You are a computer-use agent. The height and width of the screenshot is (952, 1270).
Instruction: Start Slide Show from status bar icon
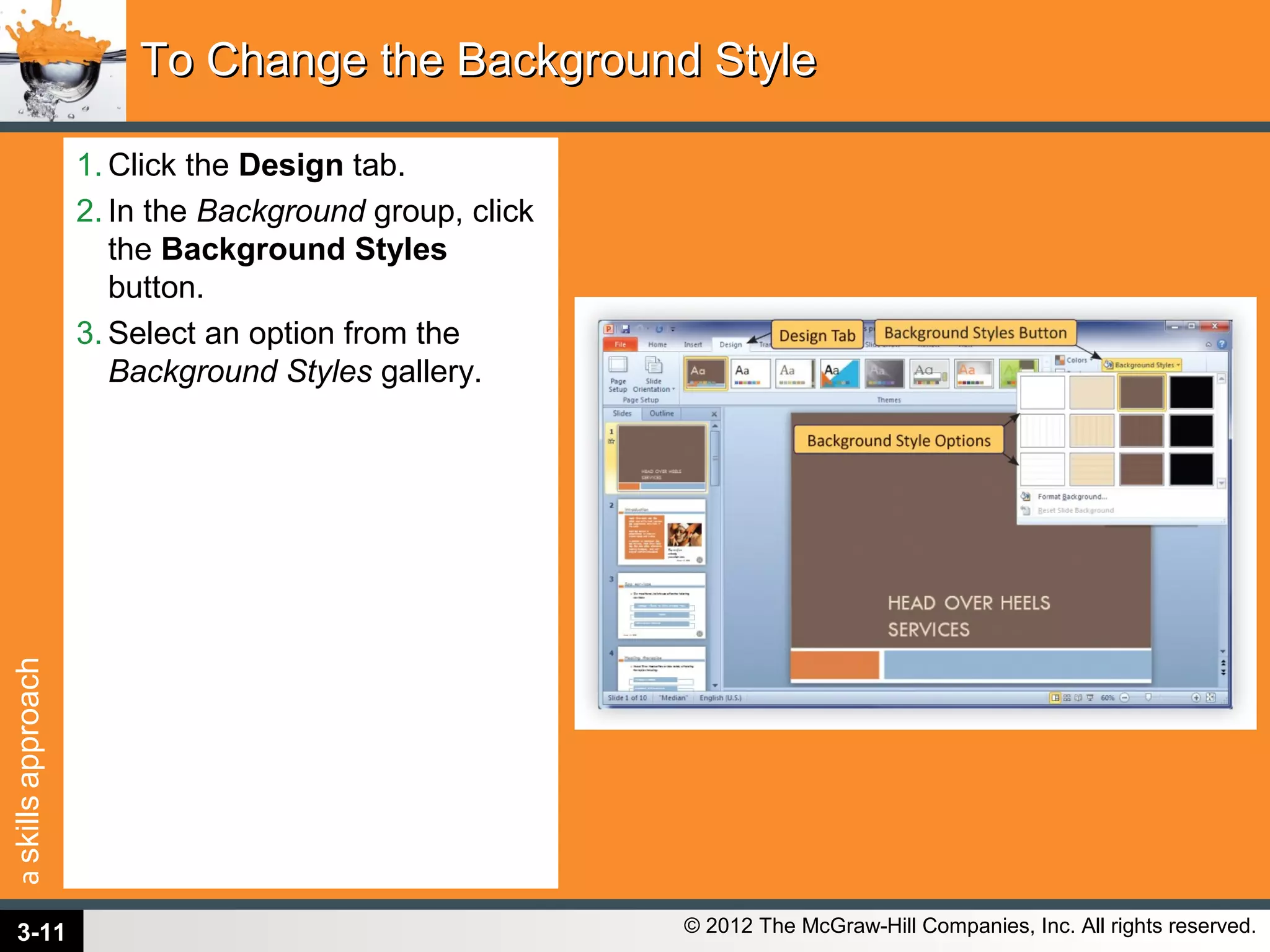[1090, 698]
